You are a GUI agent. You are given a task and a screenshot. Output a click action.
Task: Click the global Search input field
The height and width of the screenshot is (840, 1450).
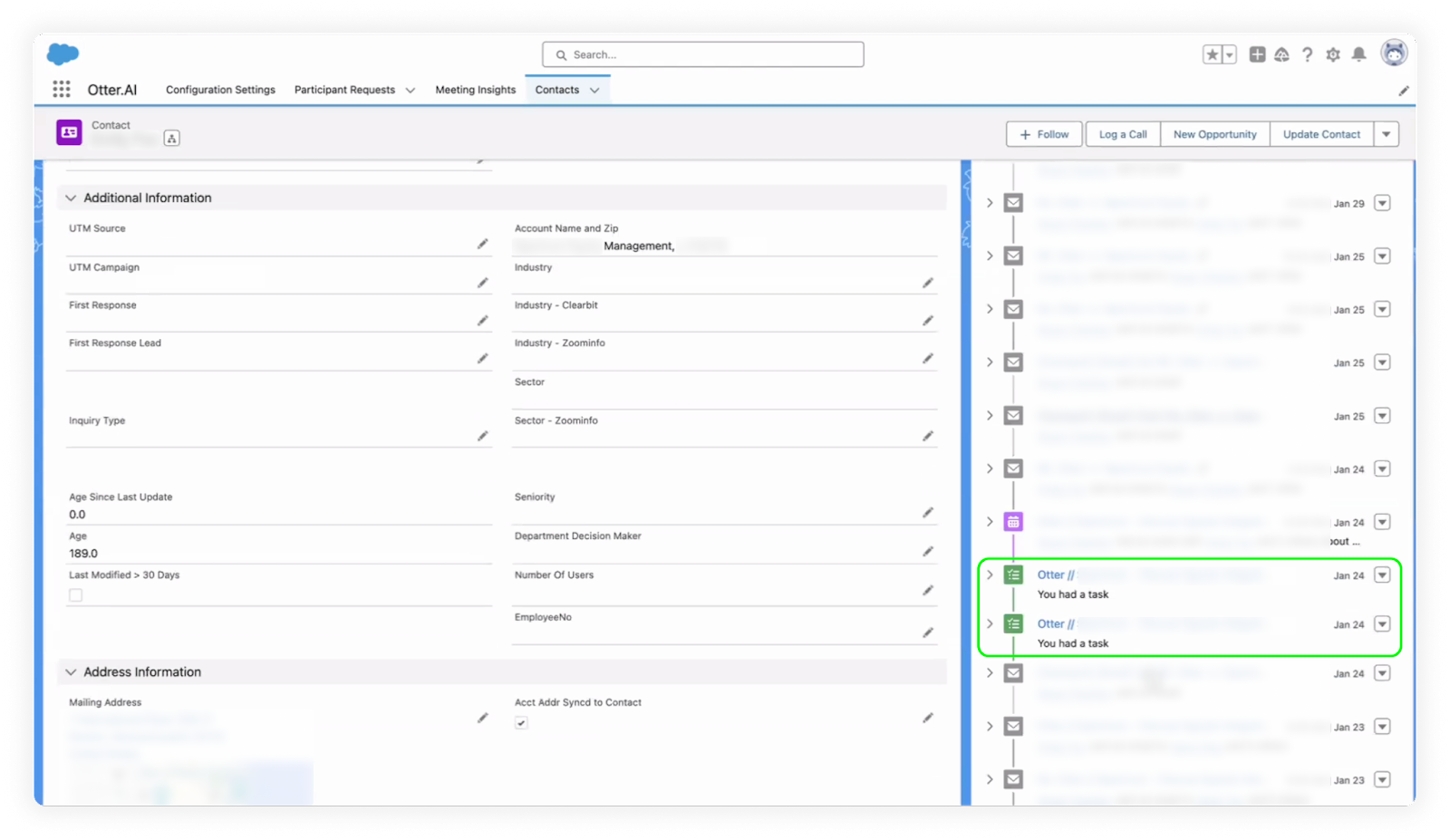[x=703, y=54]
